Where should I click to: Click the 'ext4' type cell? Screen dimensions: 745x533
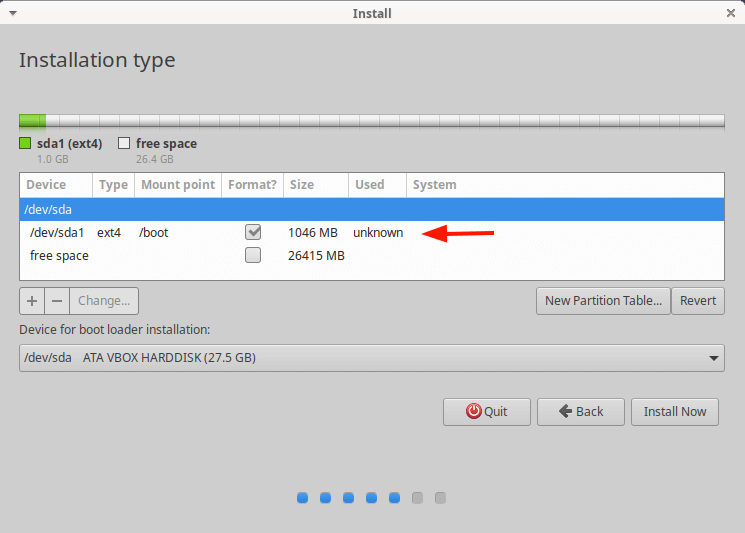pos(109,233)
